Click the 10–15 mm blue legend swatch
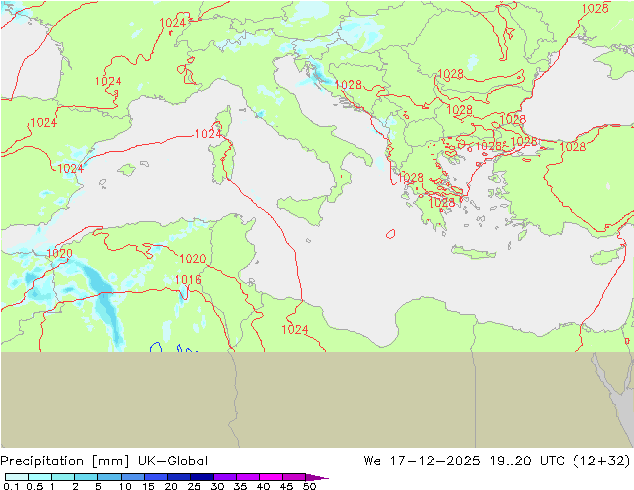The height and width of the screenshot is (490, 634). pyautogui.click(x=133, y=477)
